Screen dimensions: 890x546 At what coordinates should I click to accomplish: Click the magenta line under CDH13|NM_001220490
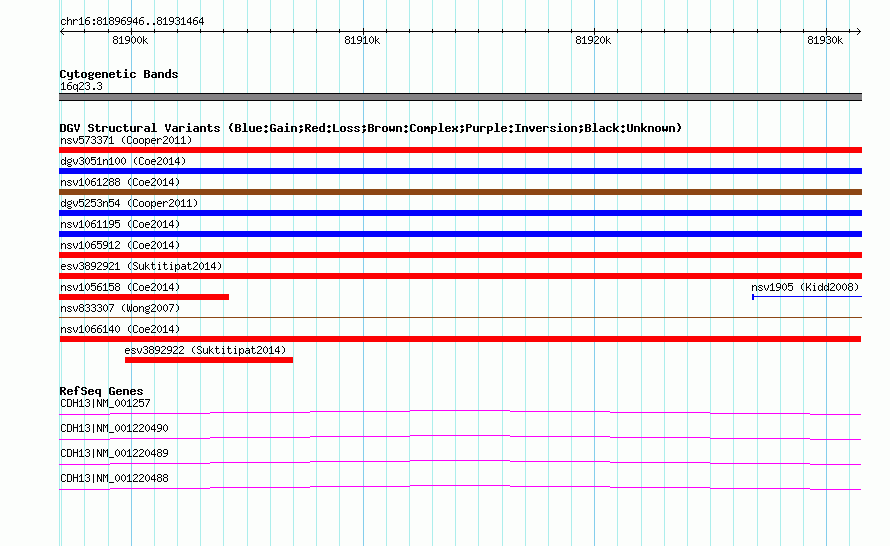460,438
